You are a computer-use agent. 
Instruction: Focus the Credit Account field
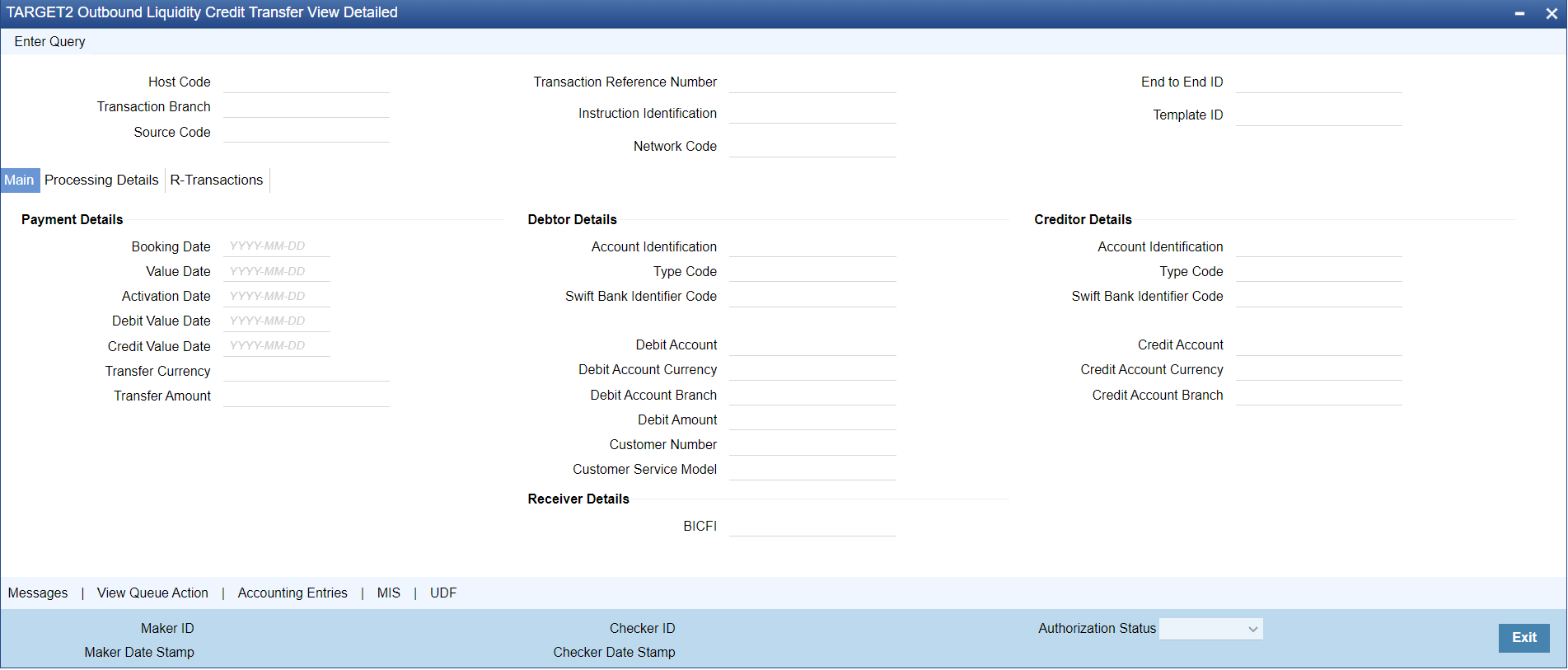1318,345
